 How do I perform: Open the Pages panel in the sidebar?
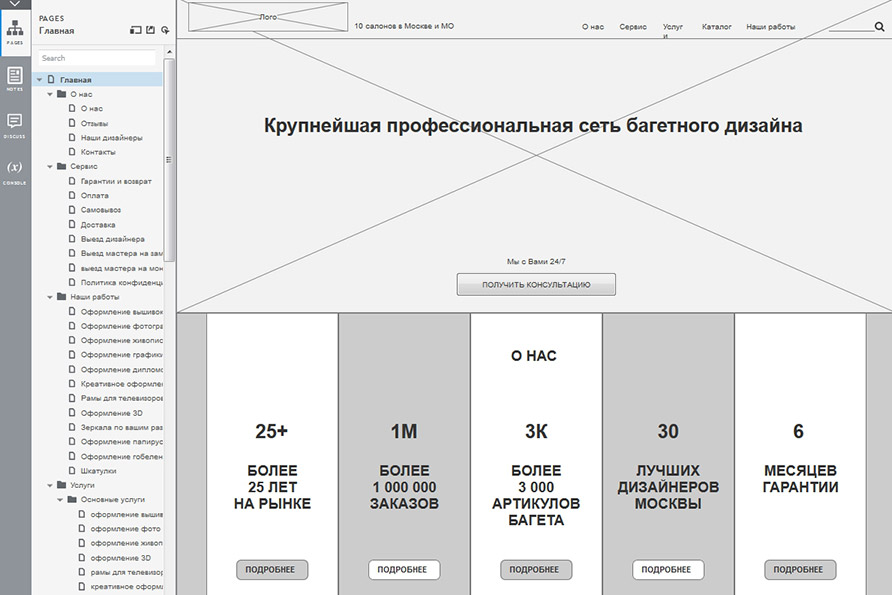[15, 32]
